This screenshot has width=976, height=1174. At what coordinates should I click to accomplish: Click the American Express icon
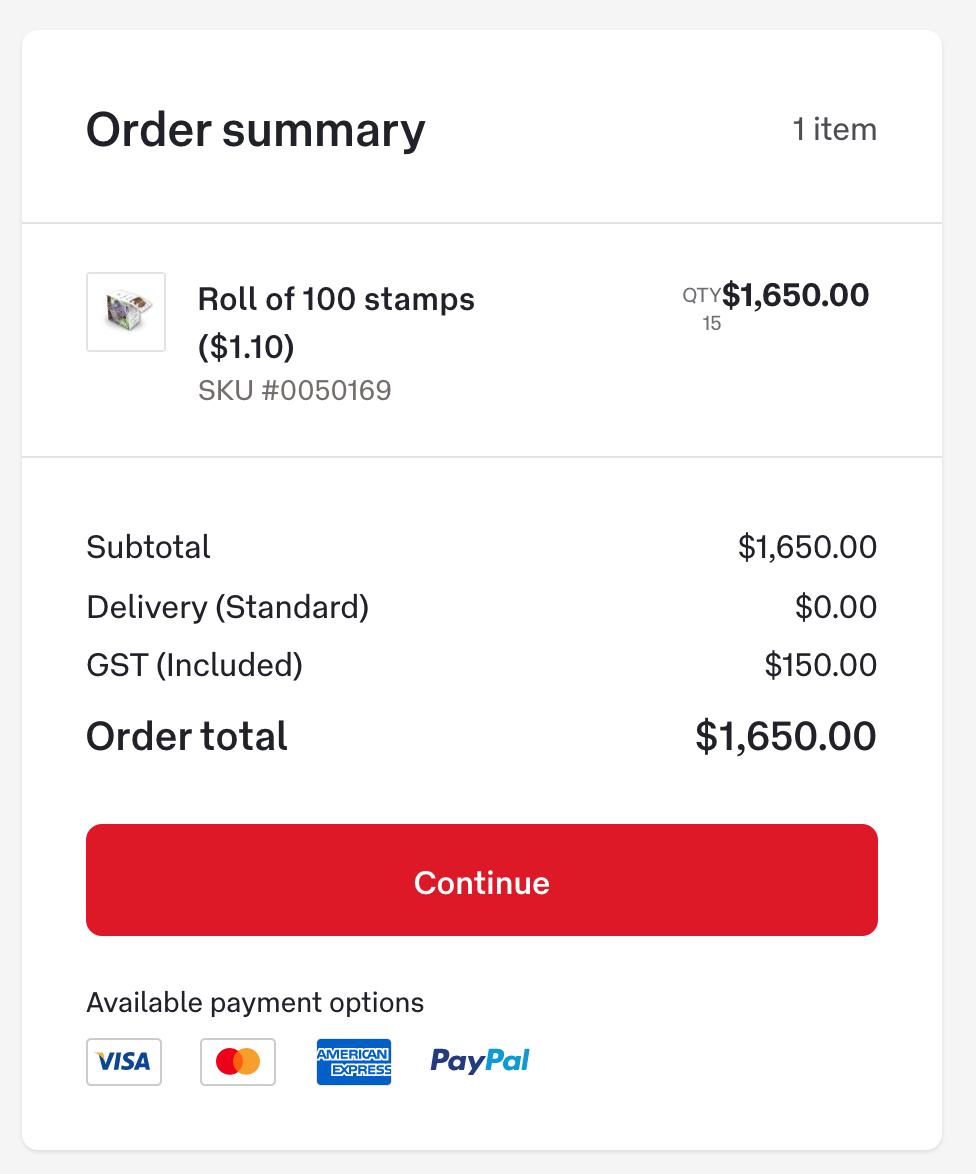pyautogui.click(x=354, y=1061)
